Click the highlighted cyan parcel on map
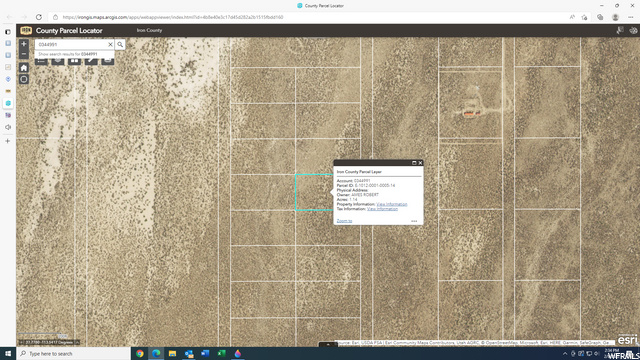Viewport: 640px width, 360px height. coord(313,192)
